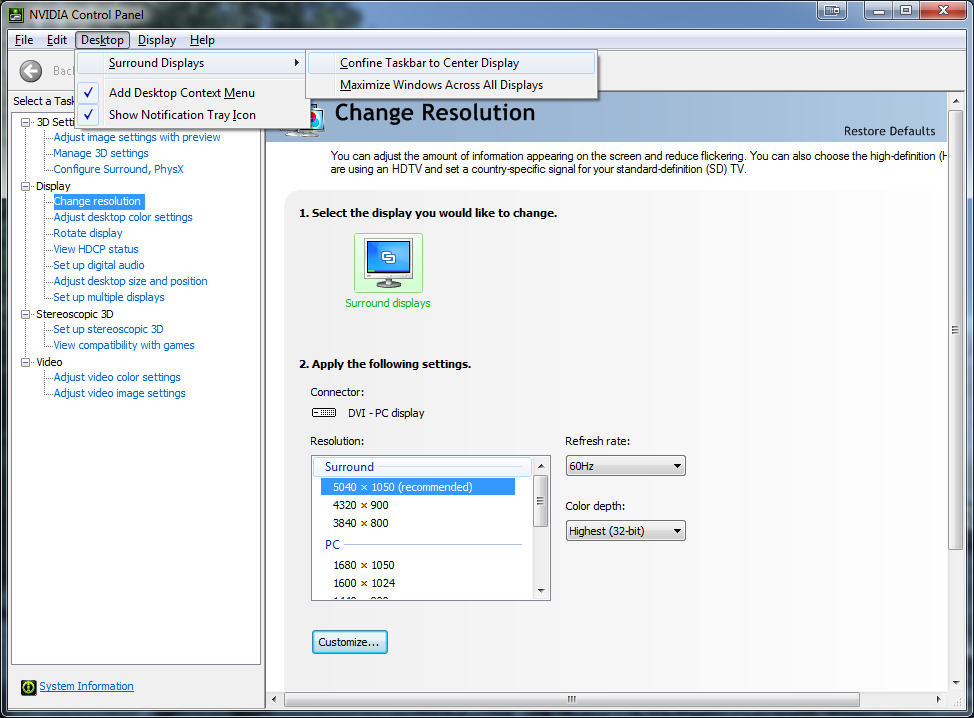
Task: Choose Confine Taskbar to Center Display
Action: [x=429, y=63]
